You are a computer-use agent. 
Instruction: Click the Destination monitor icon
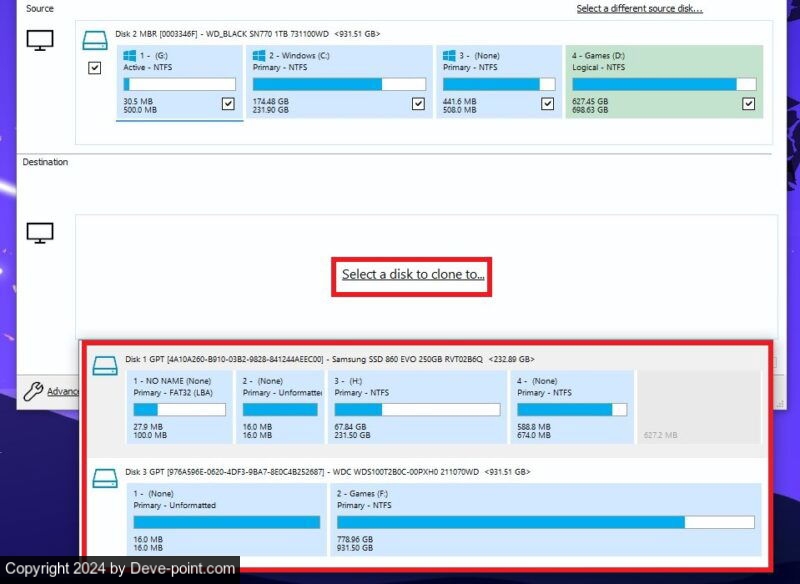(x=39, y=233)
